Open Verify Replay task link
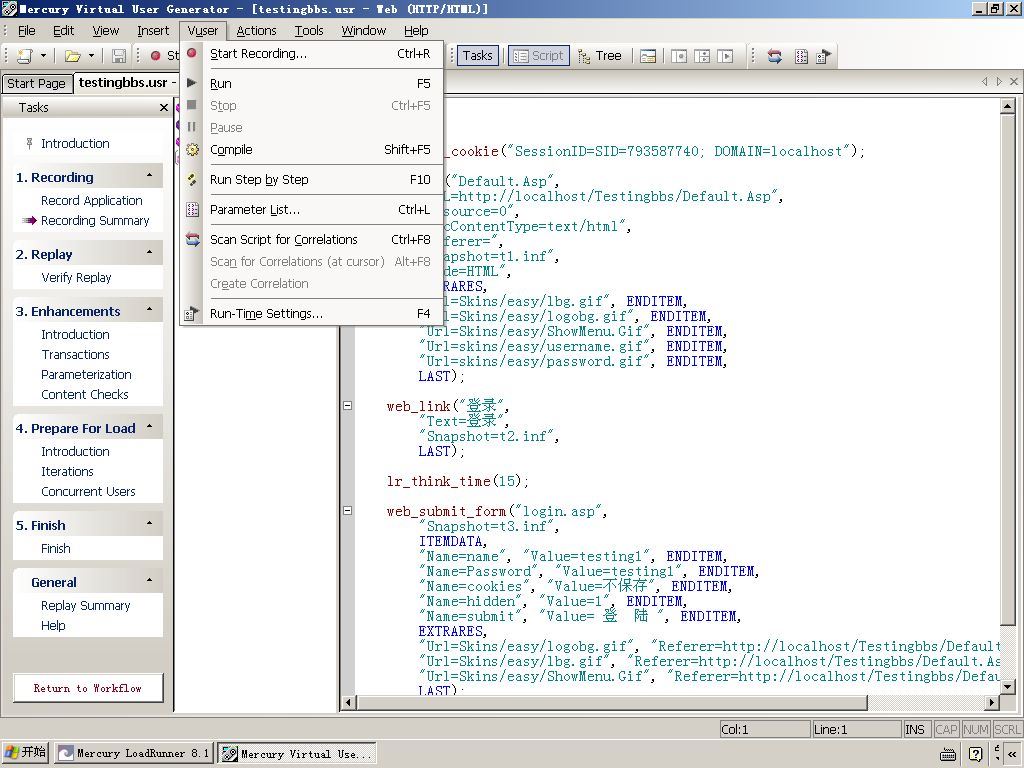 click(76, 278)
